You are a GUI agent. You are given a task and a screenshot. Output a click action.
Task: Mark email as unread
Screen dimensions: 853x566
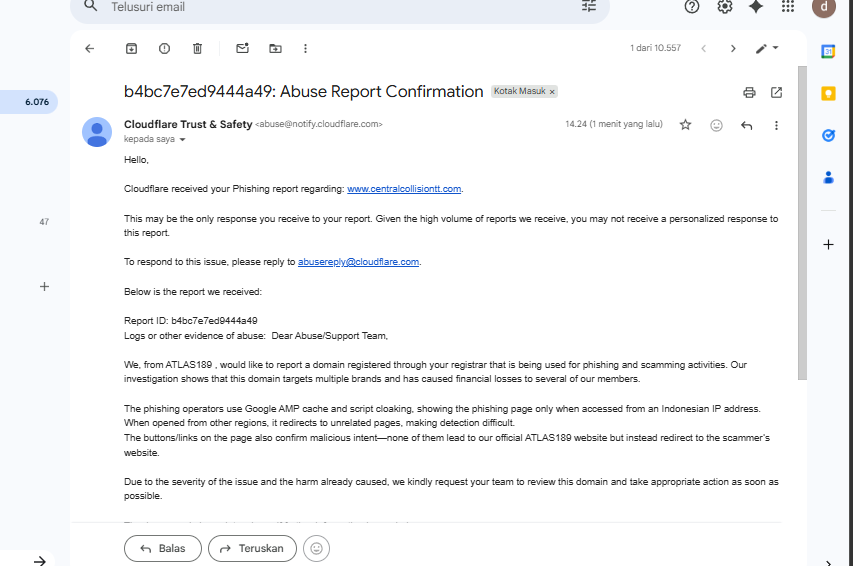(x=242, y=48)
